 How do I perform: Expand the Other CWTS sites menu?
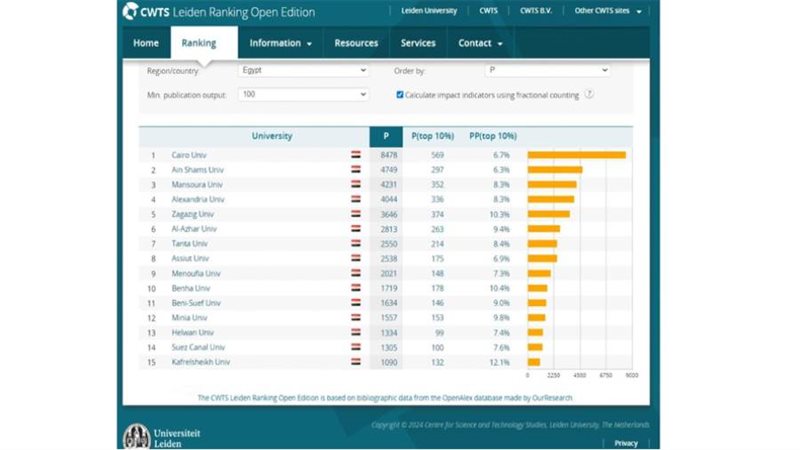tap(608, 11)
